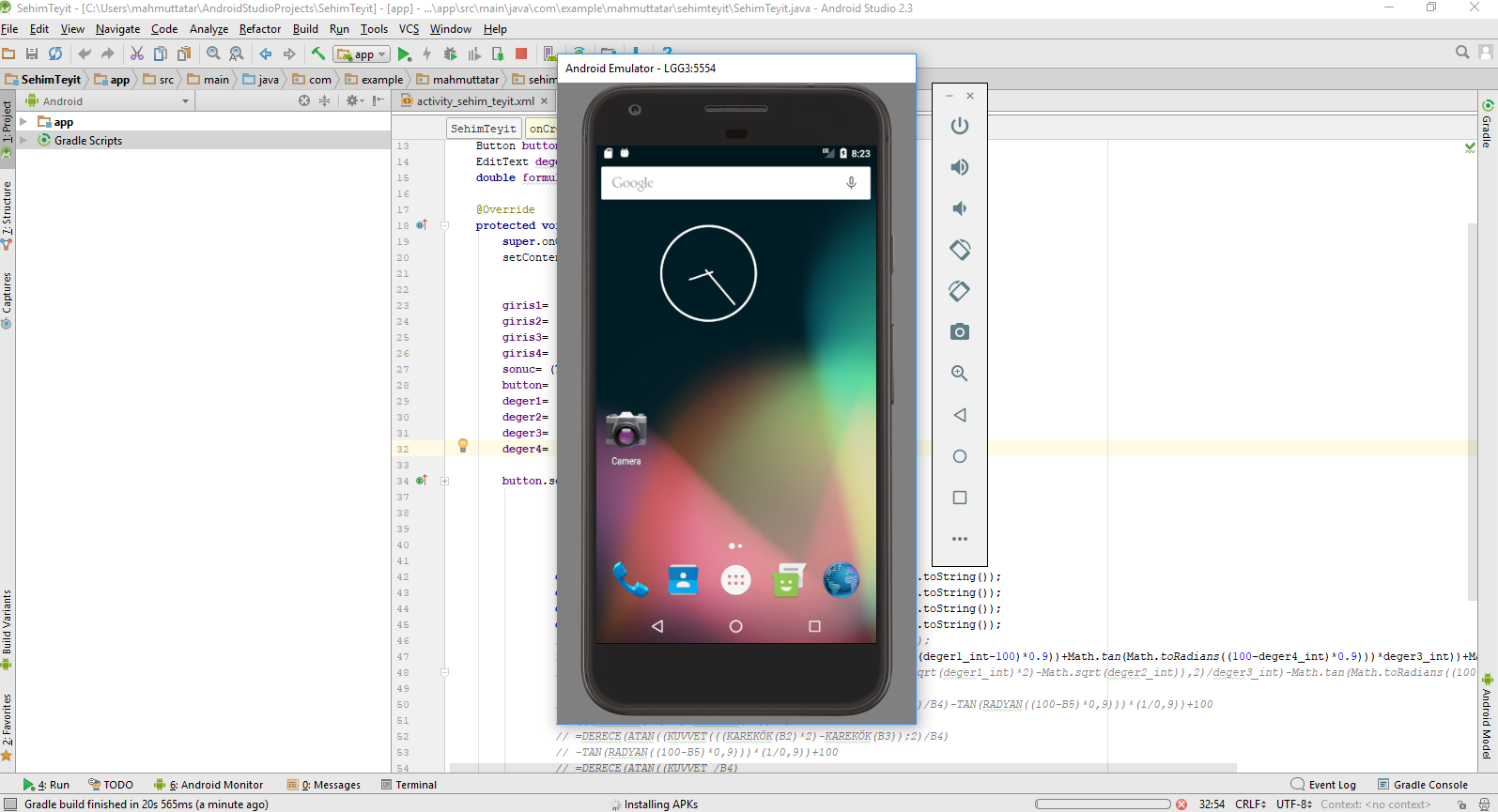Click the emulator zoom magnifier icon
The image size is (1498, 812).
click(x=959, y=374)
